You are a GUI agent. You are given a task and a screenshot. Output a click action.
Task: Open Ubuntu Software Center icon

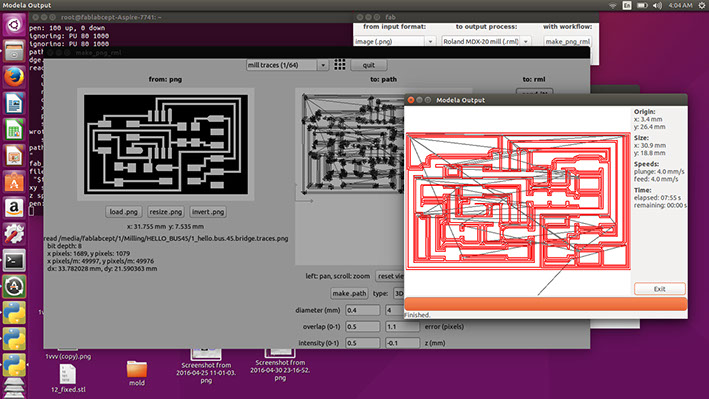(x=14, y=182)
